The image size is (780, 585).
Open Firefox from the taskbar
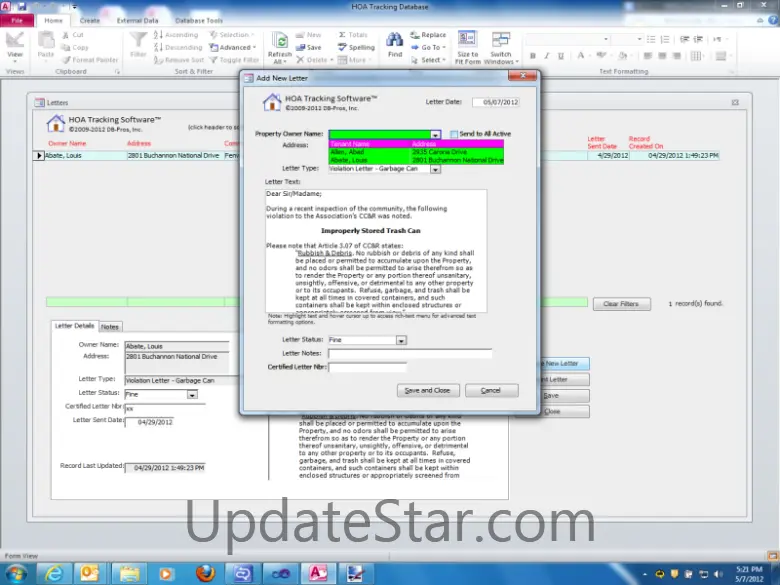tap(204, 574)
